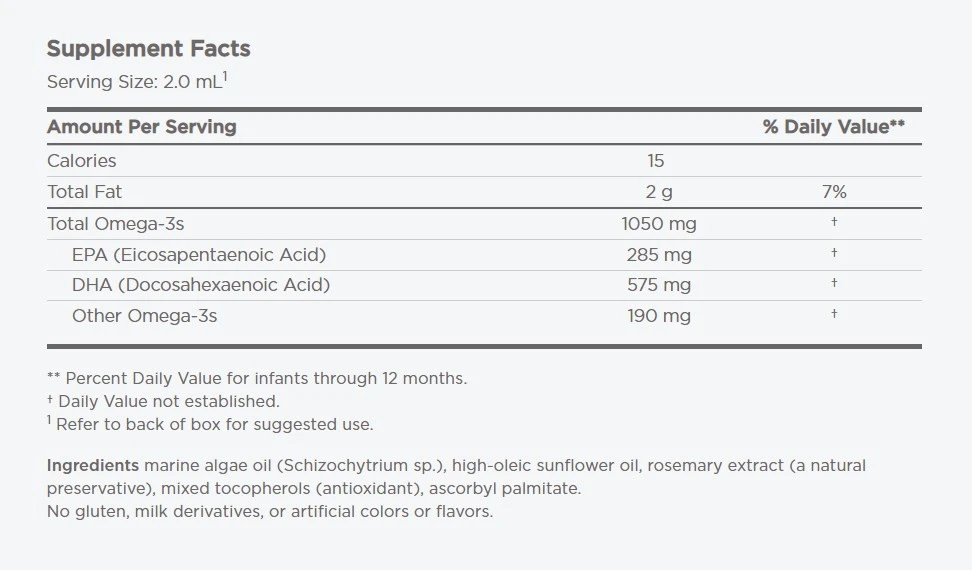This screenshot has height=570, width=972.
Task: Select the DHA (Docosahexaenoic Acid) label
Action: (x=201, y=285)
